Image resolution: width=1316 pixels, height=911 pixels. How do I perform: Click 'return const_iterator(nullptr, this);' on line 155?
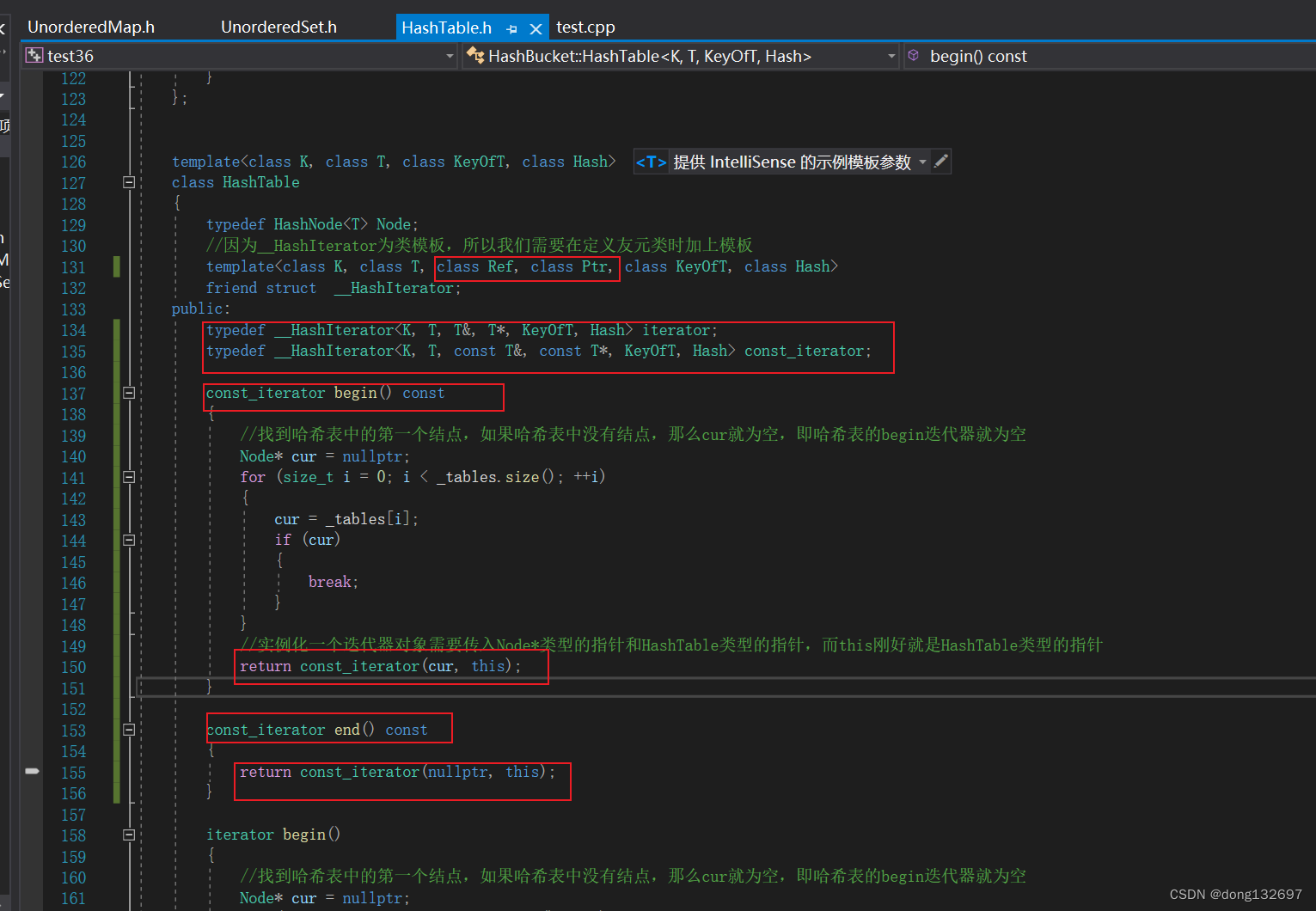point(398,772)
